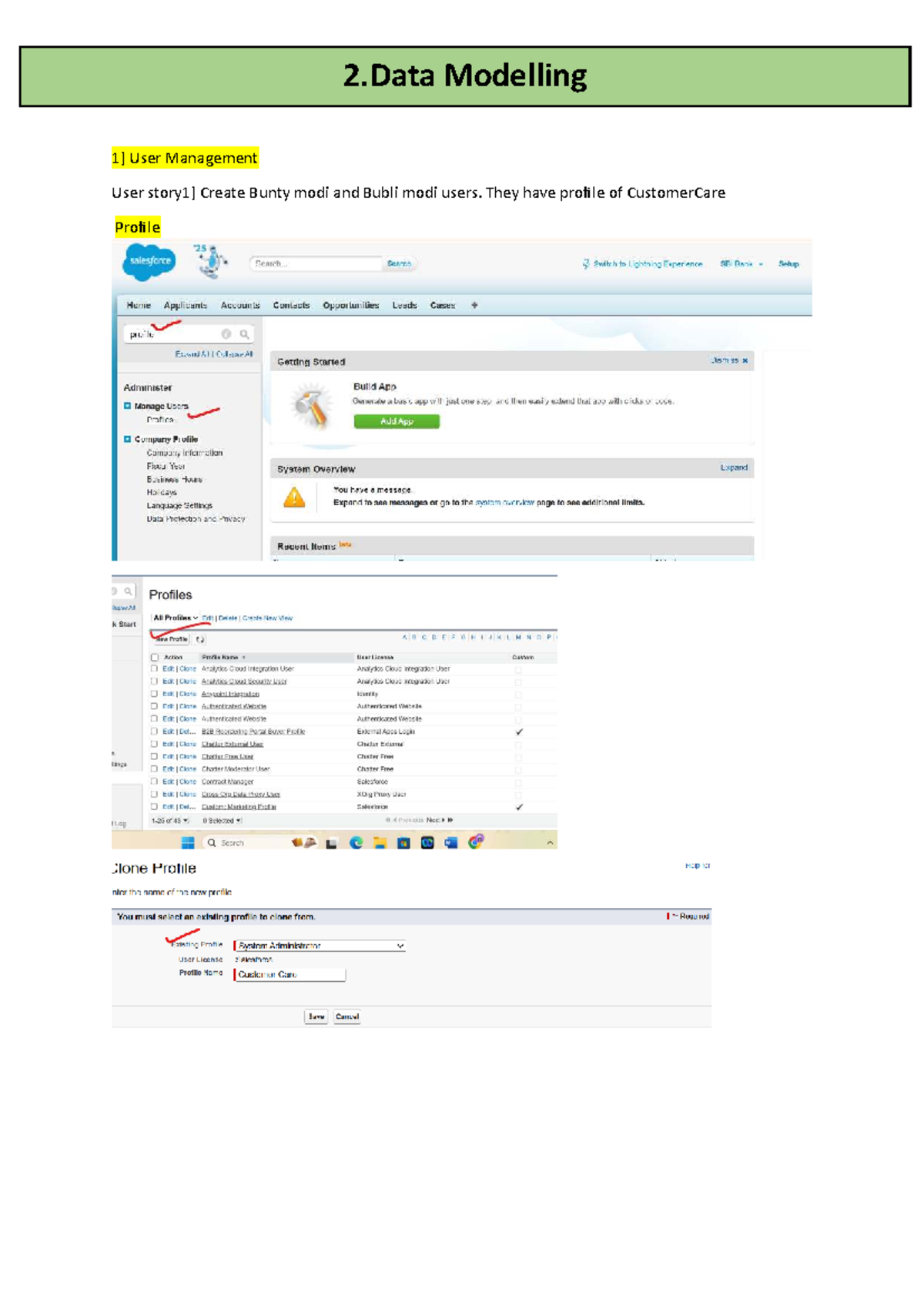Open Word from the taskbar
Viewport: 924px width, 1306px height.
(x=451, y=842)
